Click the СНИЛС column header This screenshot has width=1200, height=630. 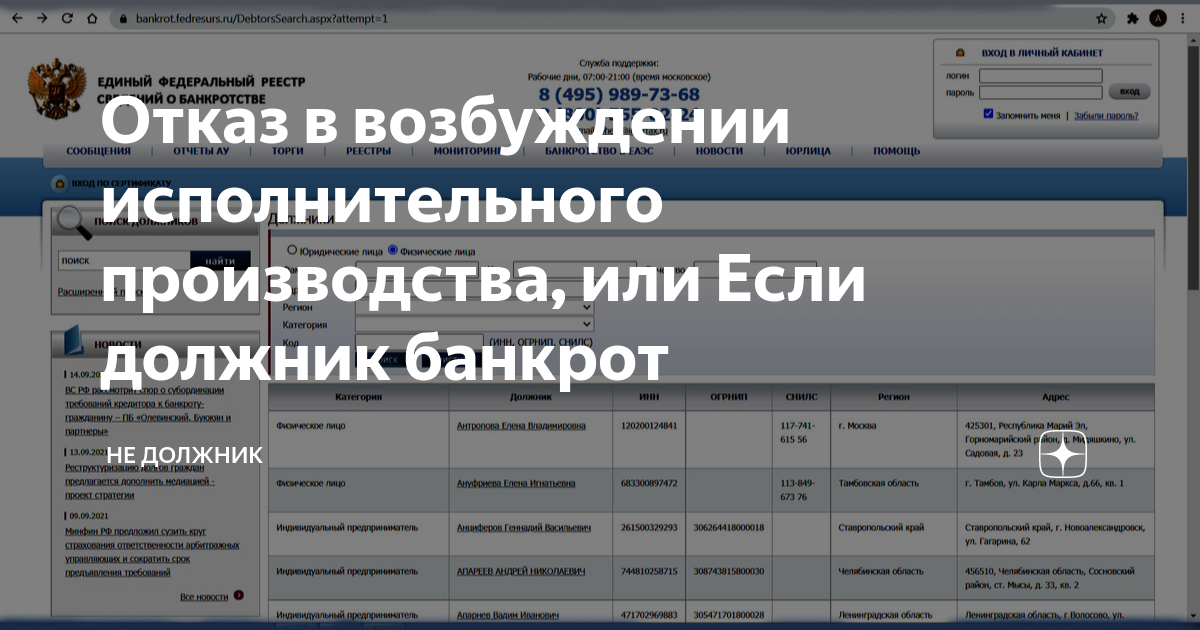801,397
